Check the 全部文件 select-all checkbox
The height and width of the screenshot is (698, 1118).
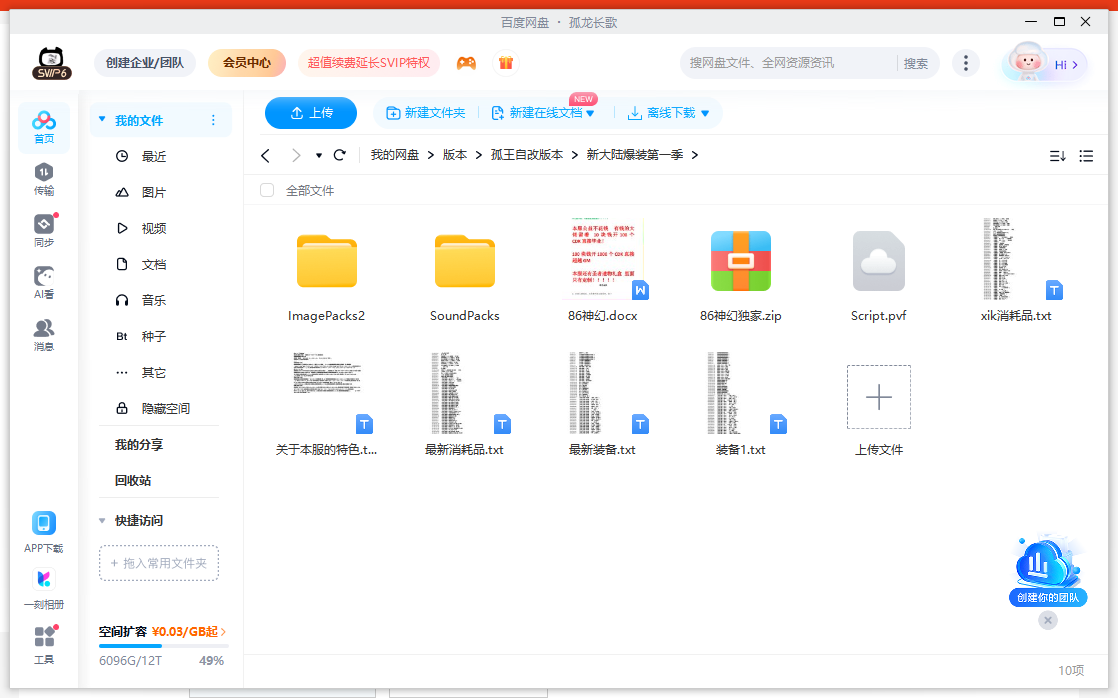(266, 189)
